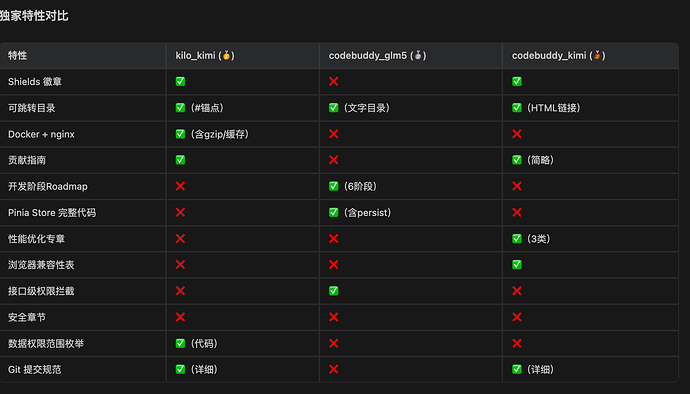Click the 接口级权限拦截 red cross under kilo_kimi
Viewport: 690px width, 394px height.
pyautogui.click(x=180, y=291)
